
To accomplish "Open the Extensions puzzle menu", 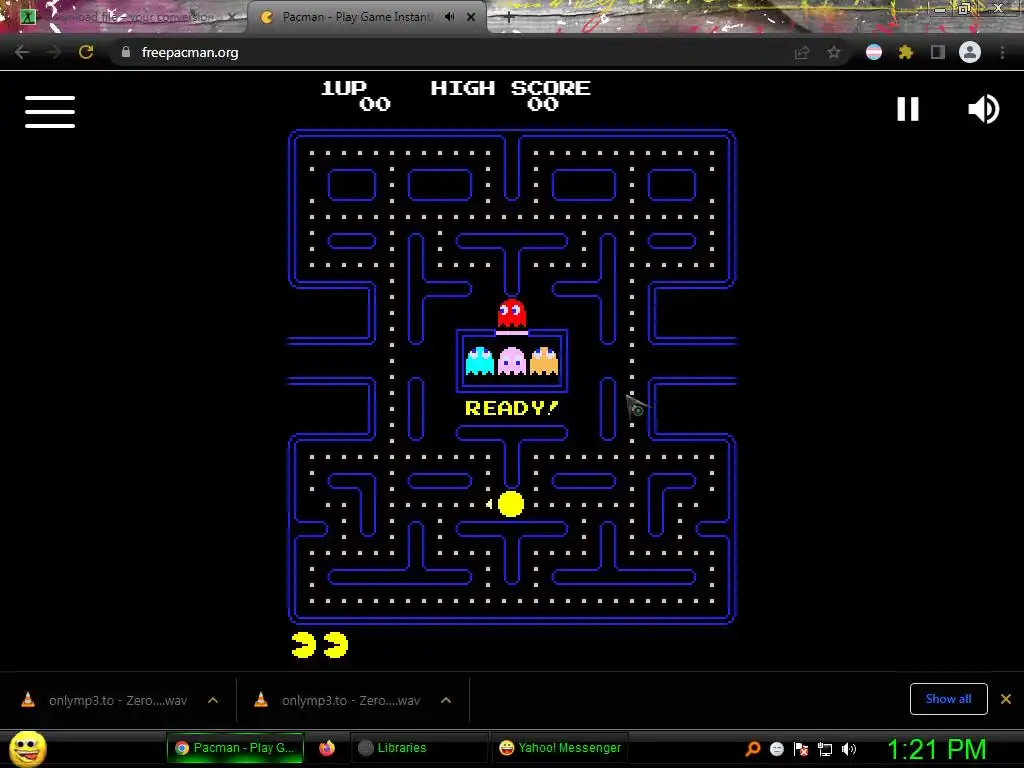I will [x=906, y=52].
